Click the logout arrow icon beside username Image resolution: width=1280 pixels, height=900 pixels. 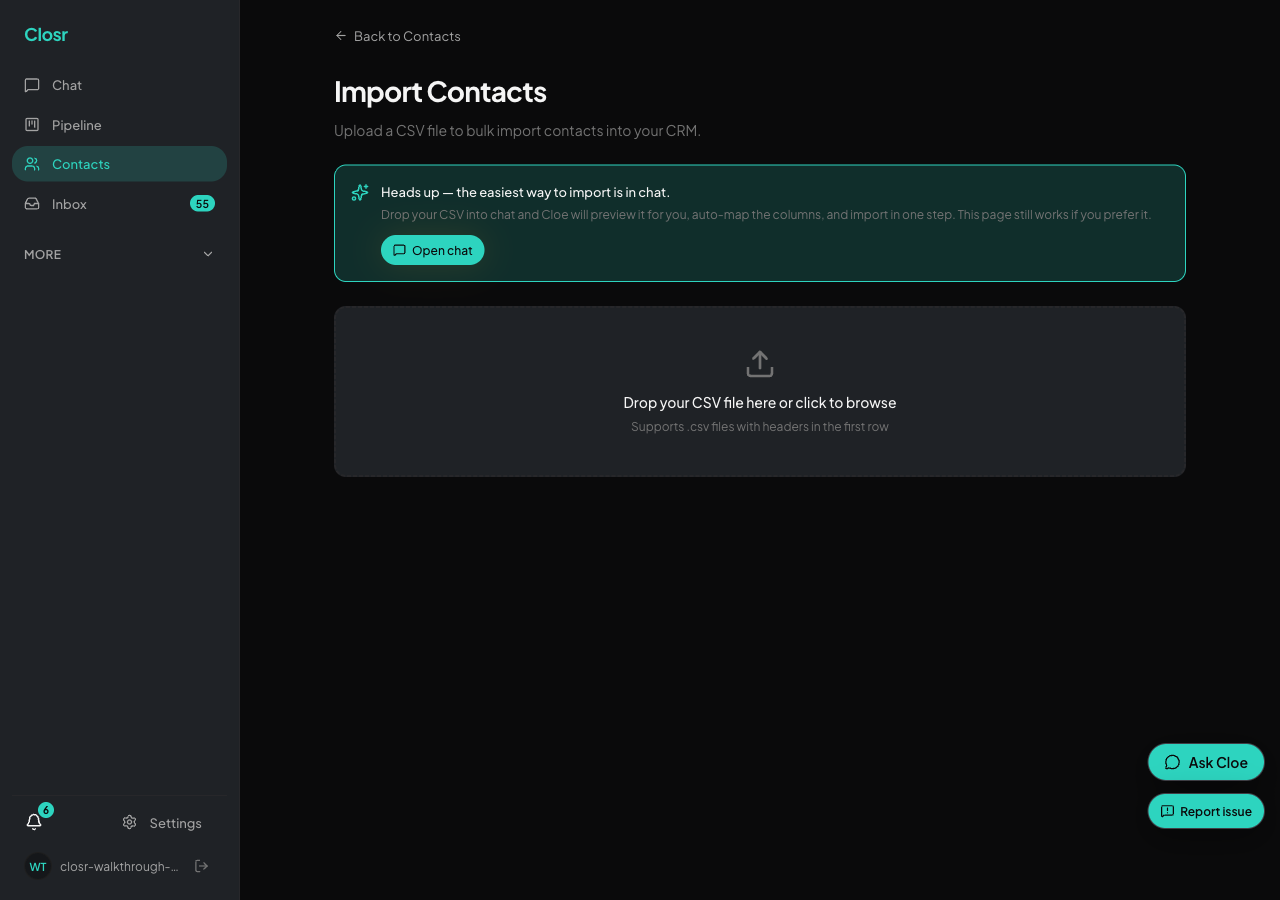click(x=201, y=866)
